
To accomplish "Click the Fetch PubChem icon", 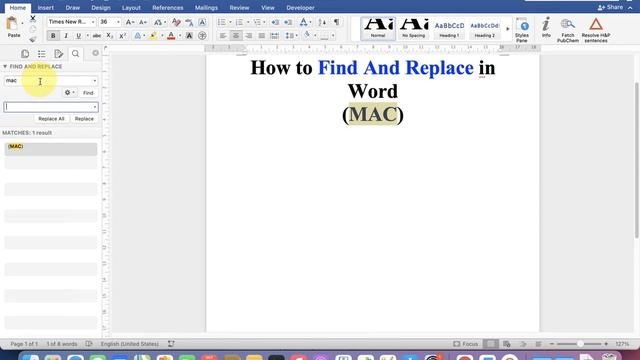I will click(x=568, y=30).
